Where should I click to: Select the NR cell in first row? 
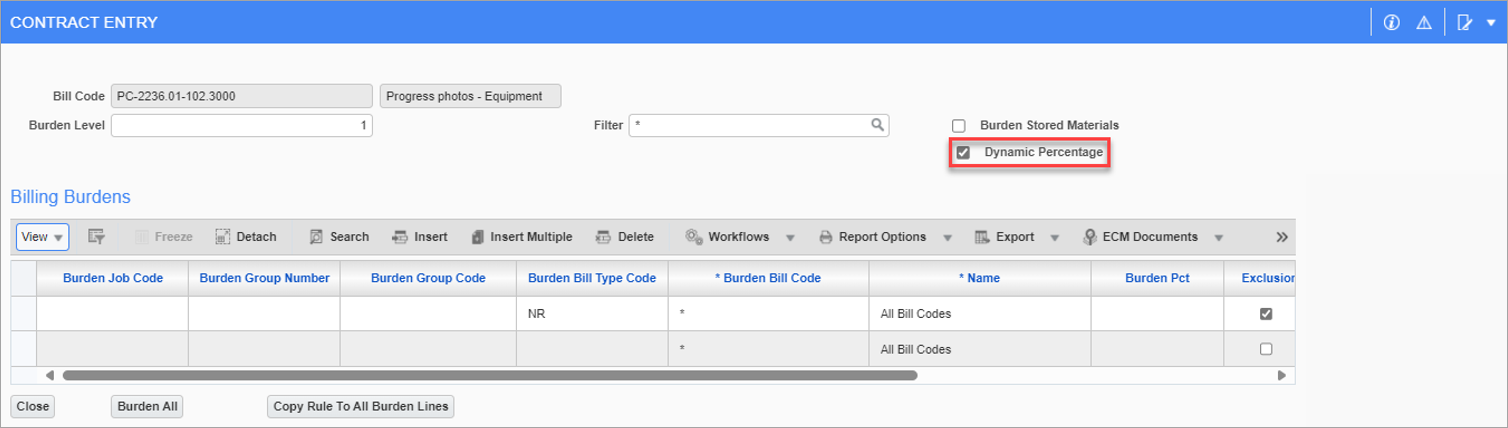592,314
